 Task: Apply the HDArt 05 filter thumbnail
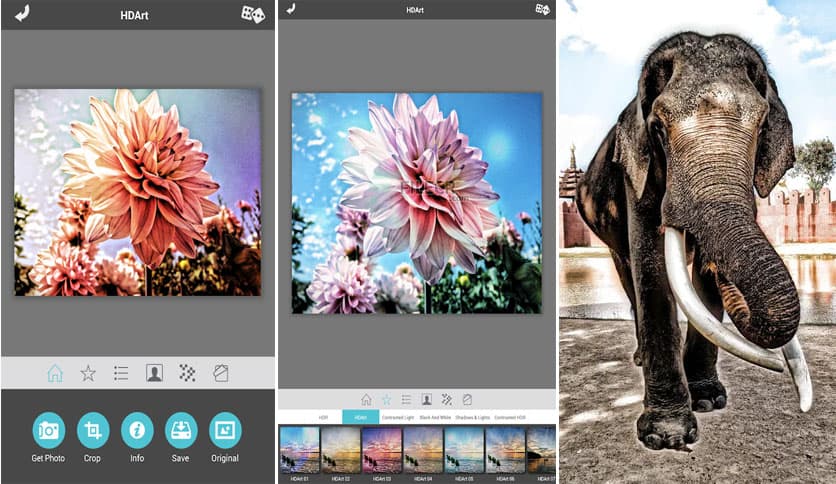[x=464, y=450]
